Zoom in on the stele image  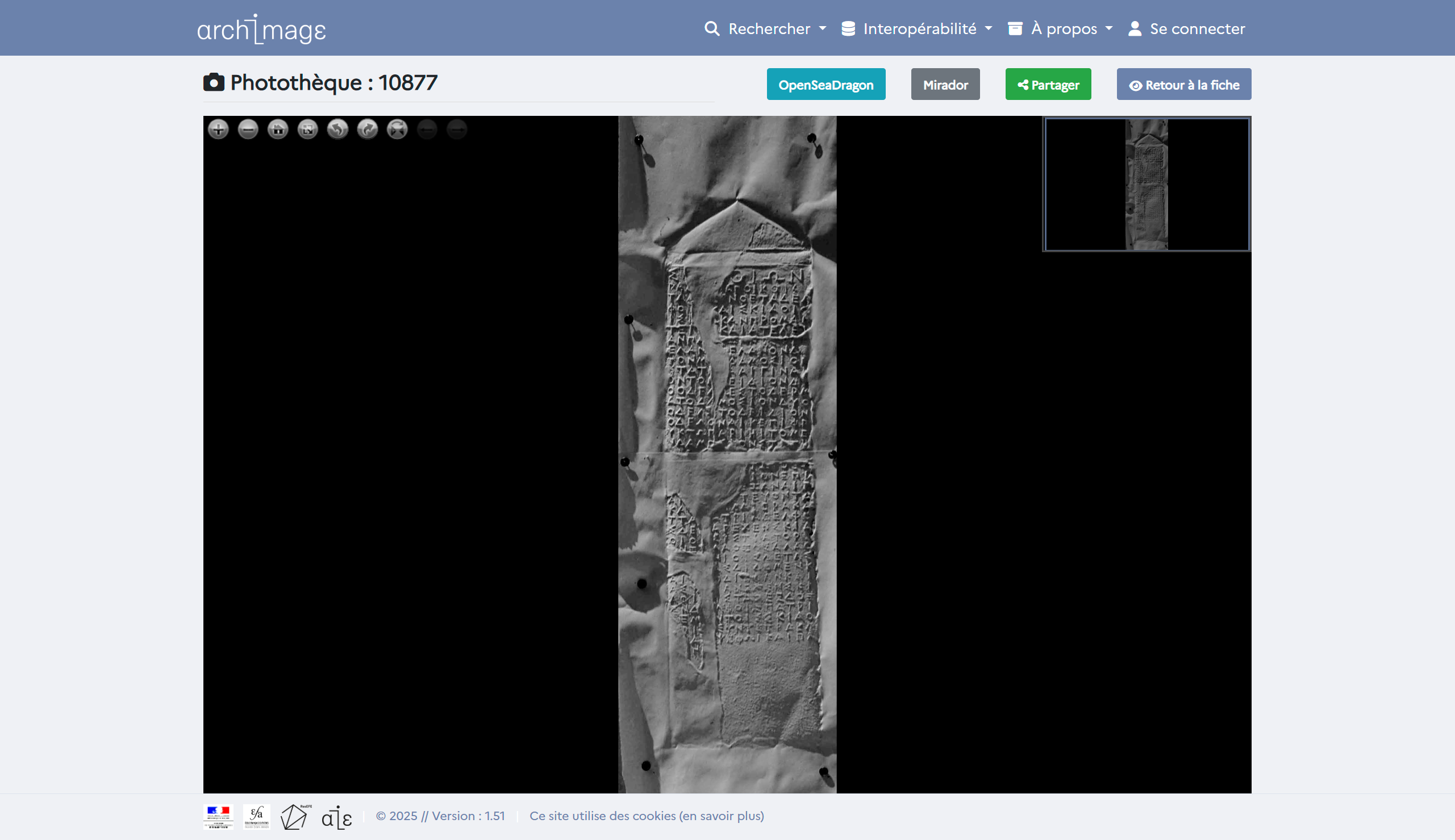pyautogui.click(x=218, y=129)
